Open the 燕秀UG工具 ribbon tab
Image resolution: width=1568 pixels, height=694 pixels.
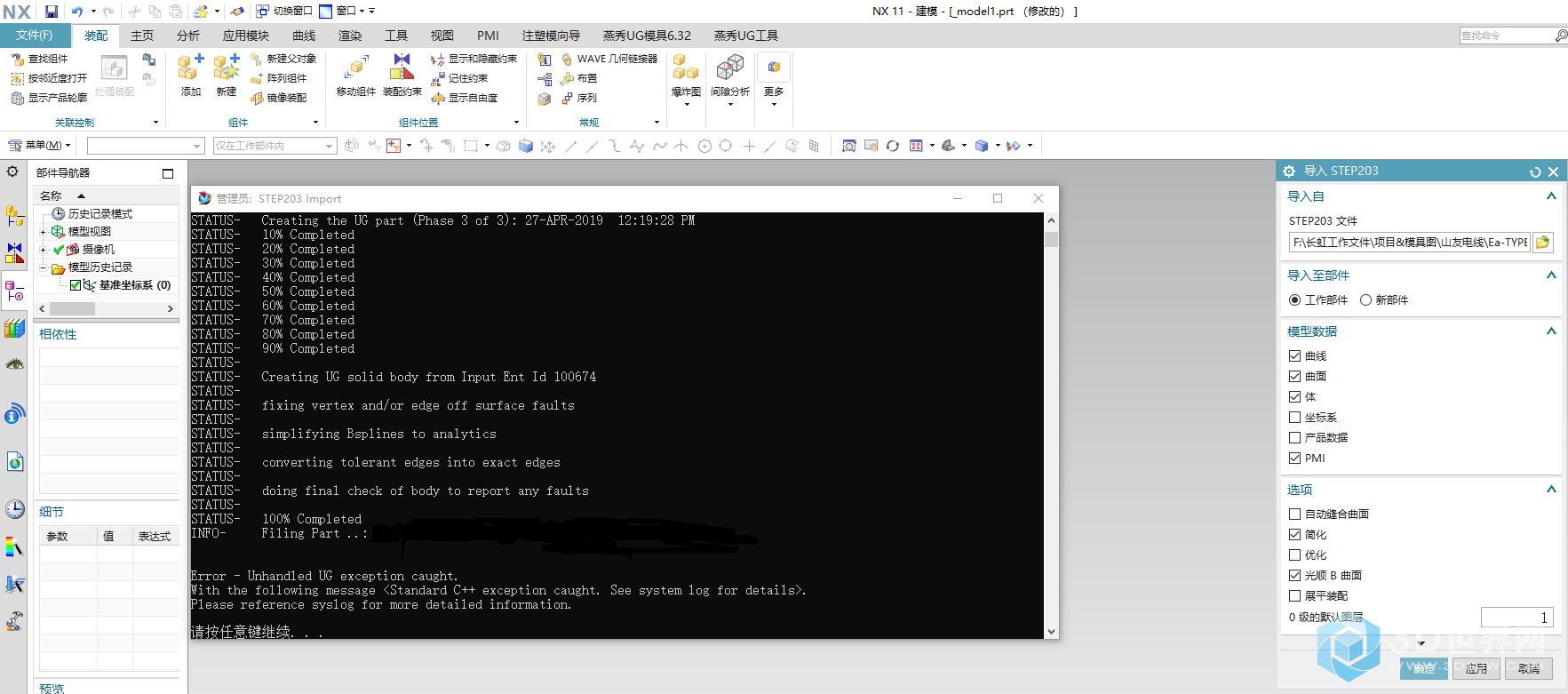point(745,36)
